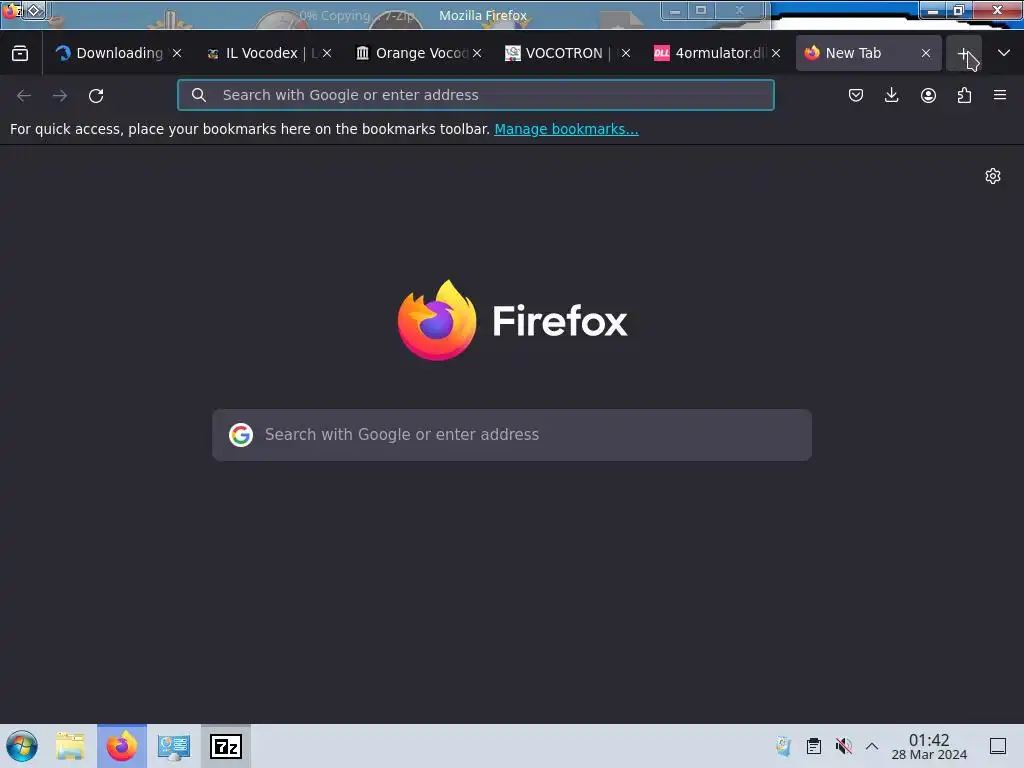
Task: Go forward one page
Action: 60,95
